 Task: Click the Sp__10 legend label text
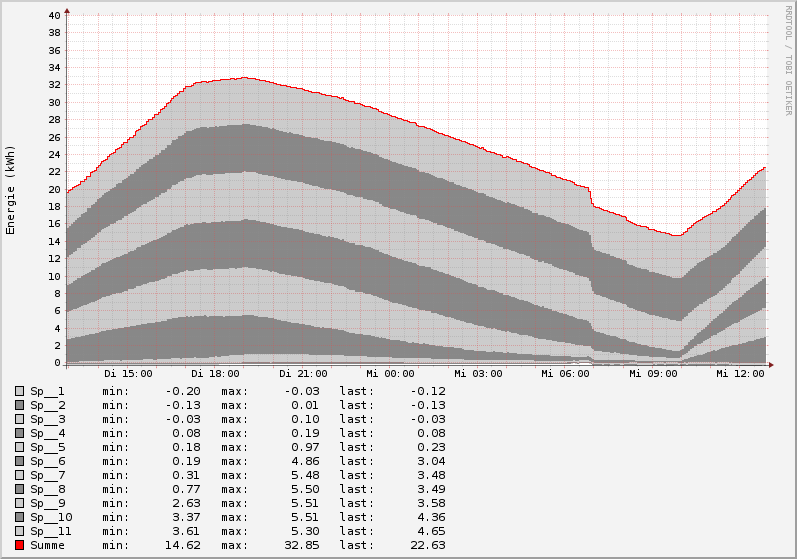(51, 517)
